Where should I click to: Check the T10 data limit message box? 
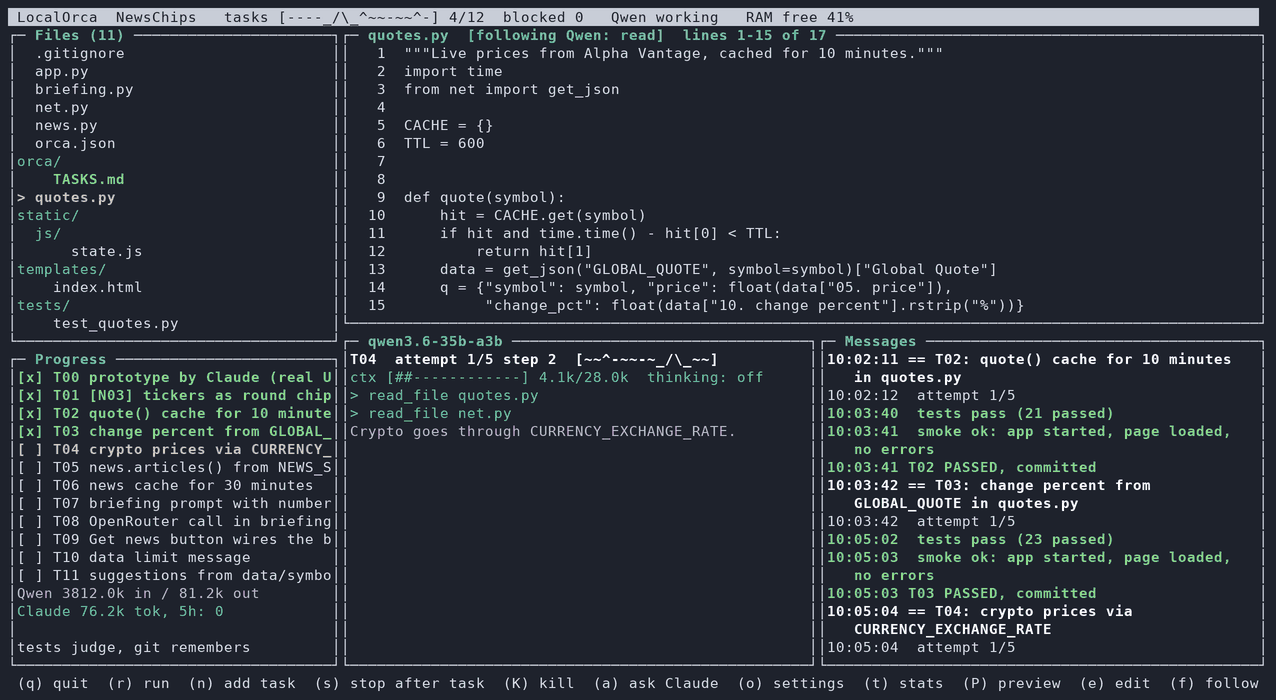pos(30,557)
